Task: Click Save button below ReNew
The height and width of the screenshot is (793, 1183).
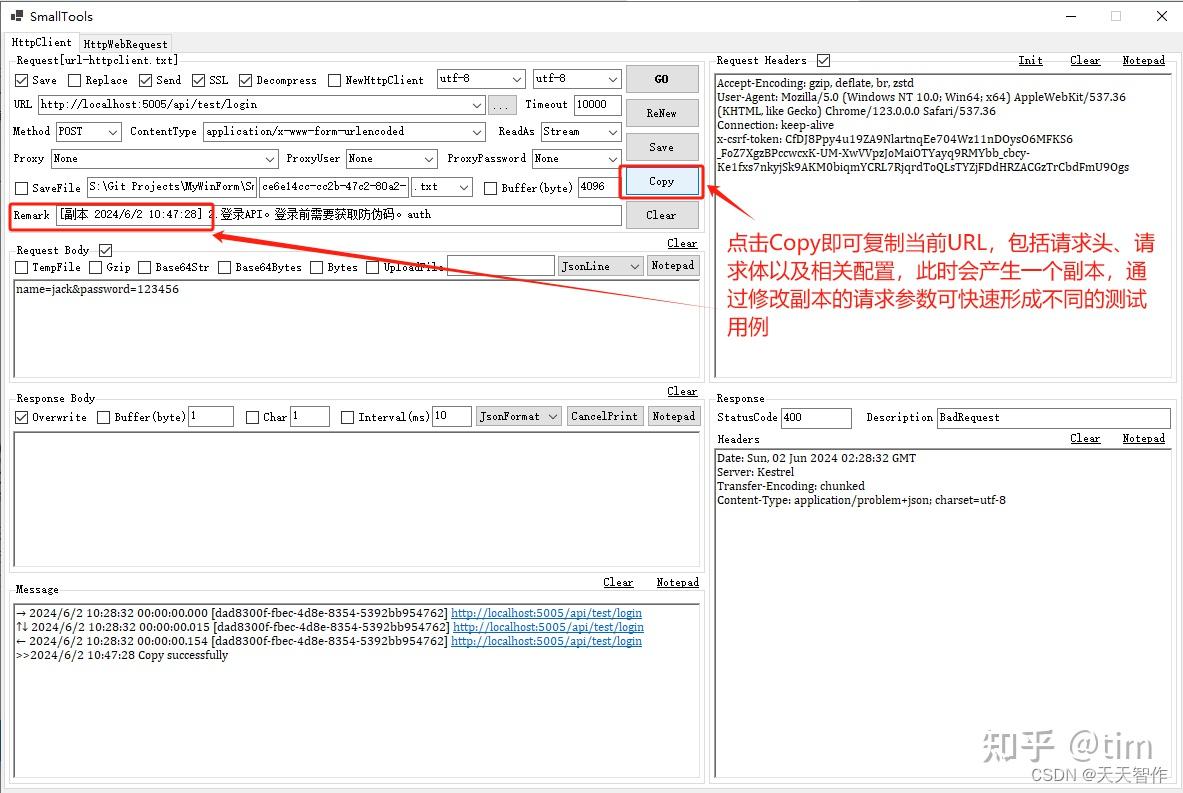Action: tap(660, 147)
